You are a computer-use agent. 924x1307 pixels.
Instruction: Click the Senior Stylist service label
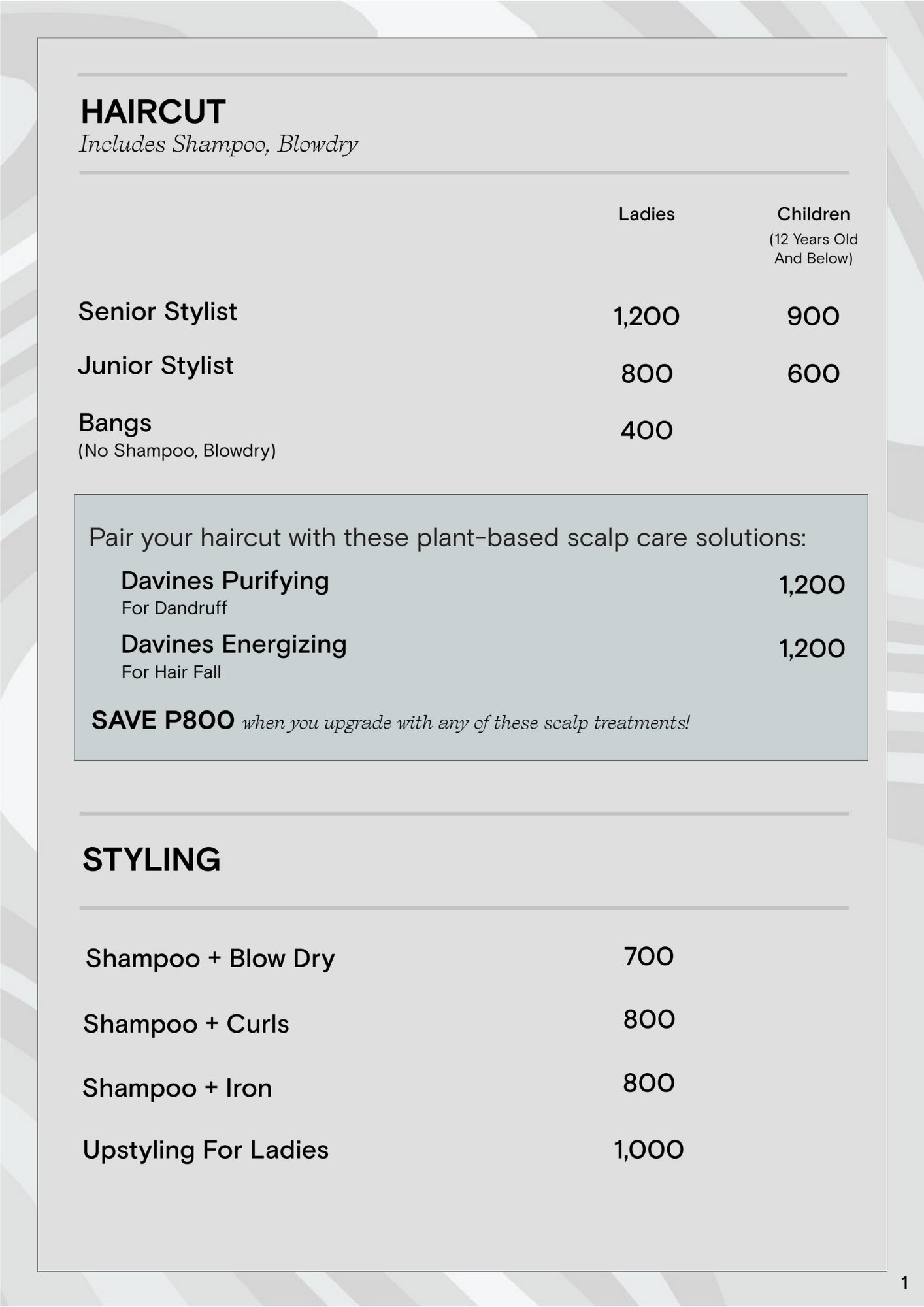point(157,312)
